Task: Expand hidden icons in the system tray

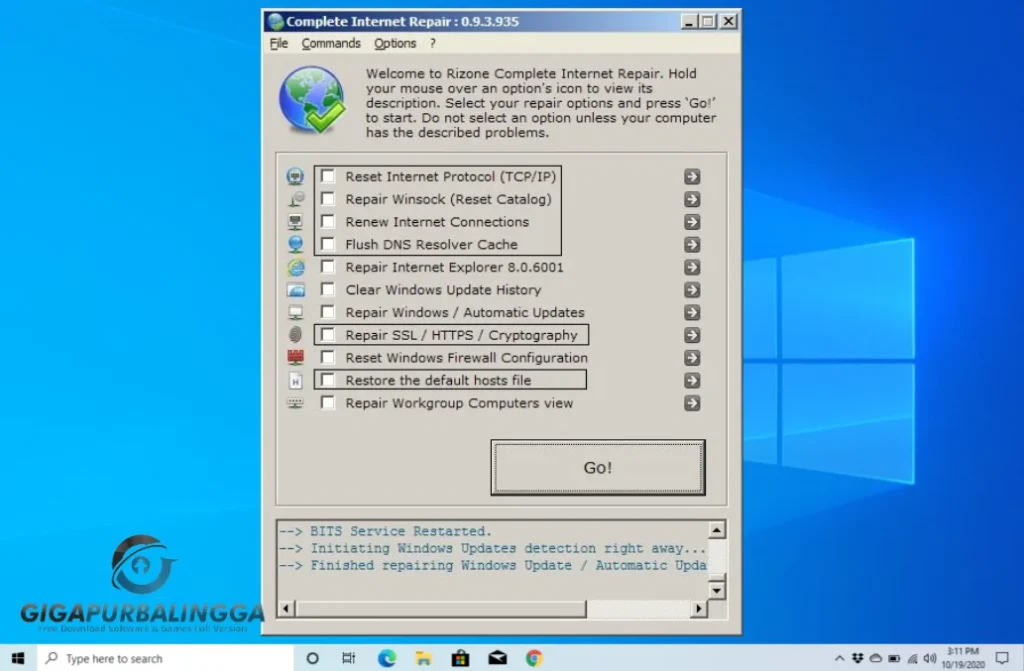Action: click(x=838, y=658)
